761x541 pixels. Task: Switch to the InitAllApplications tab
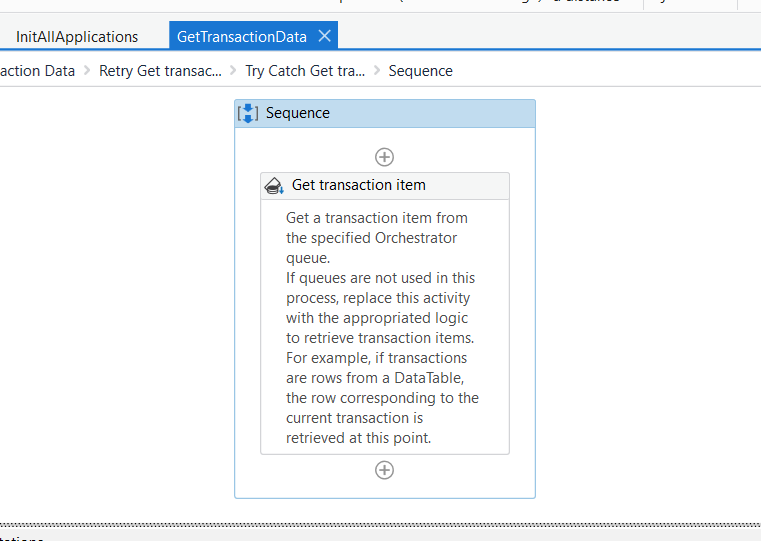pos(77,37)
